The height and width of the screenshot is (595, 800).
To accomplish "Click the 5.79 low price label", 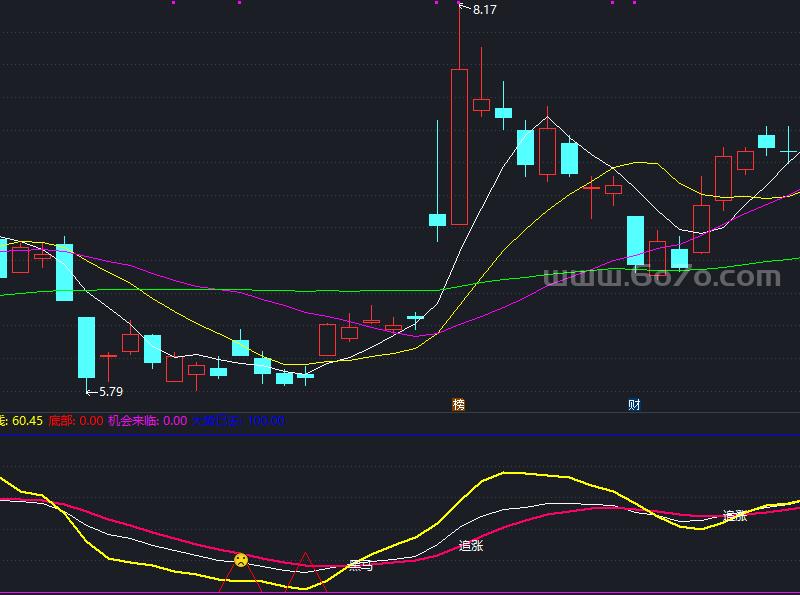I will (111, 391).
